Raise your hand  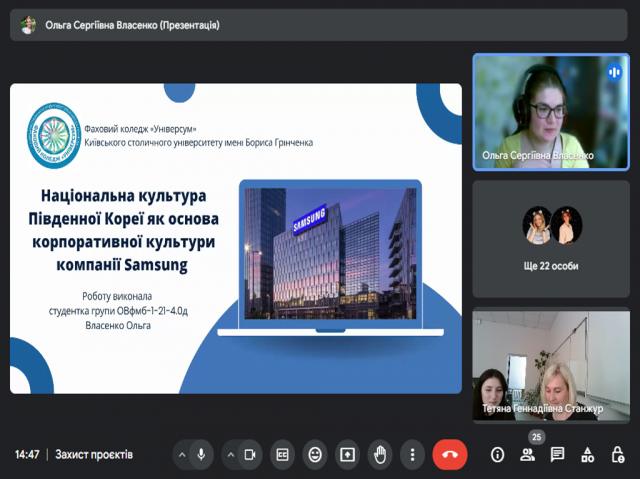tap(380, 455)
